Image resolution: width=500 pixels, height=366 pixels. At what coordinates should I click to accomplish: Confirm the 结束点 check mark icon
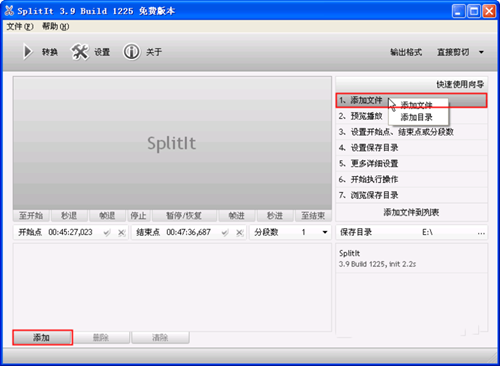click(225, 232)
